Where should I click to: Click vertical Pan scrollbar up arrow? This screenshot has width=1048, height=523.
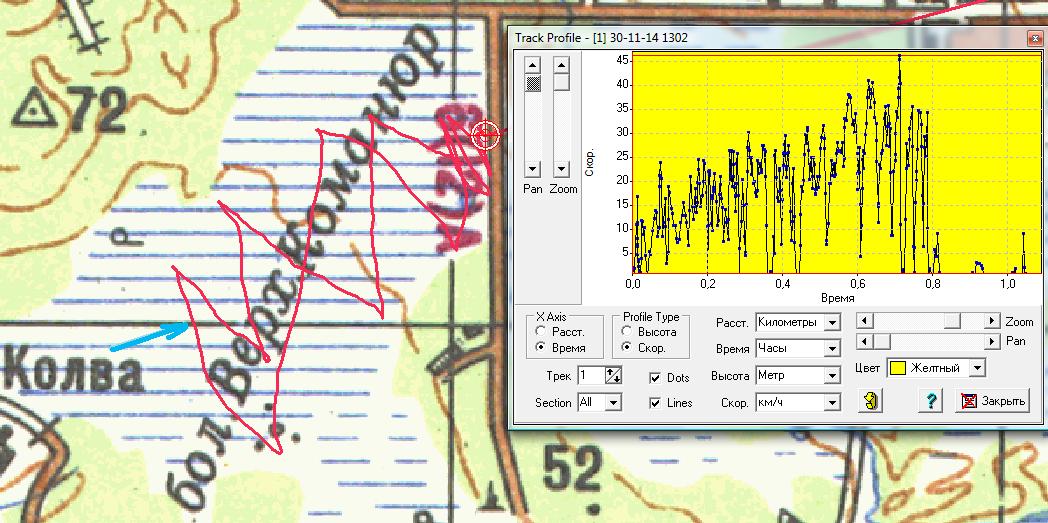(533, 63)
